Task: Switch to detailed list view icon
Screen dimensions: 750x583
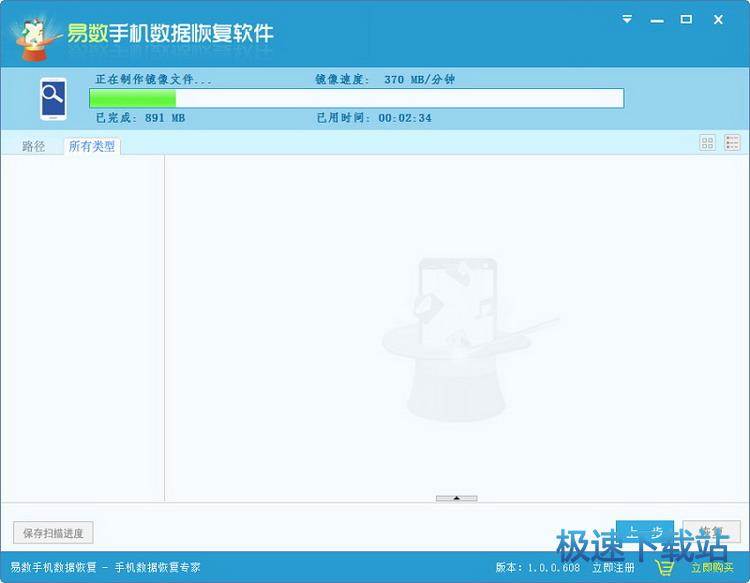Action: [732, 143]
